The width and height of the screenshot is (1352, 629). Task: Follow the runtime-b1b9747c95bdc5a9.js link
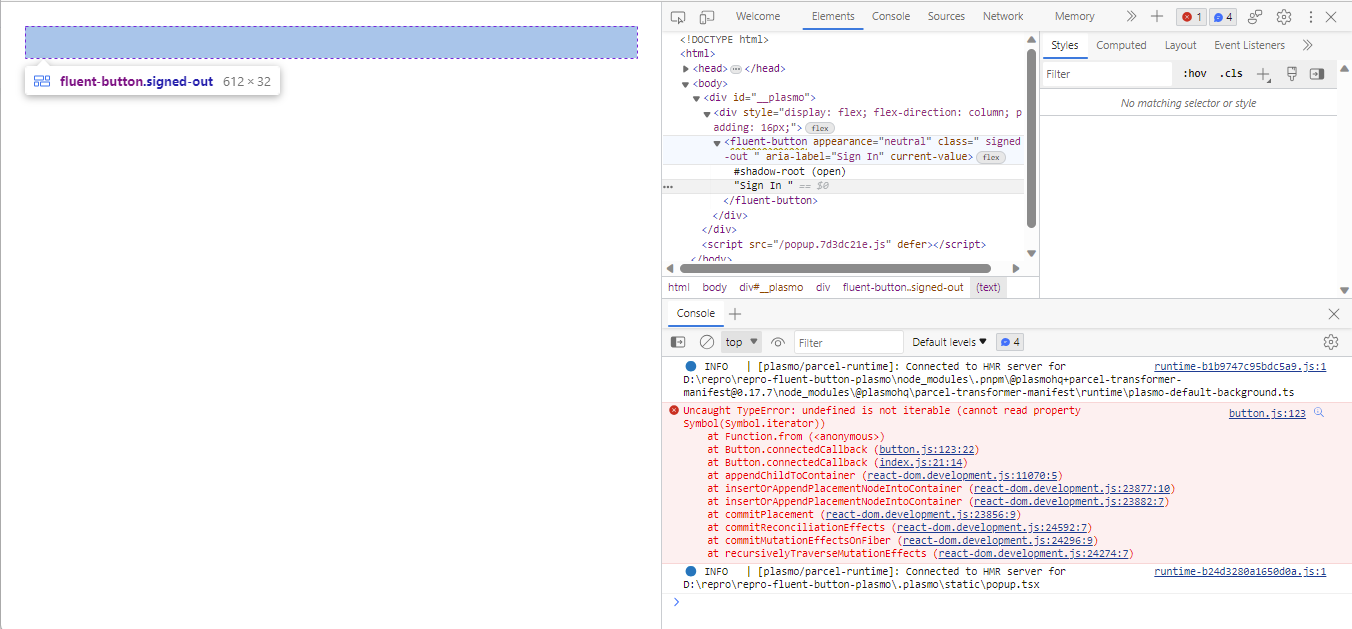[1240, 366]
